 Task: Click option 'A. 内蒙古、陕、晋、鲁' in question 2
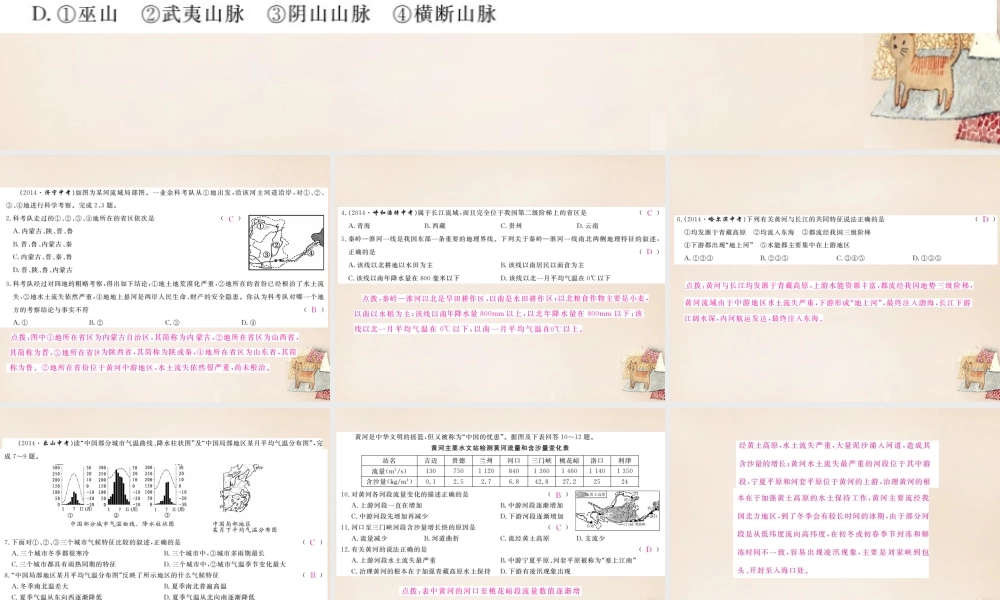pos(43,231)
